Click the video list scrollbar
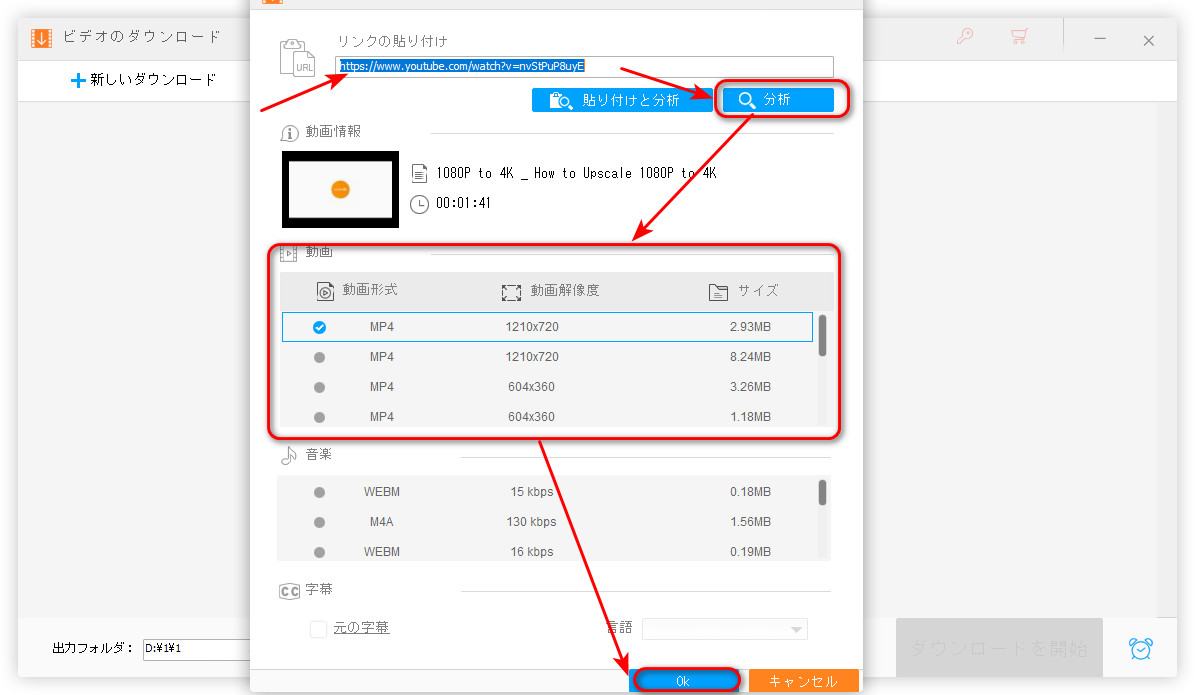The image size is (1195, 695). click(822, 336)
